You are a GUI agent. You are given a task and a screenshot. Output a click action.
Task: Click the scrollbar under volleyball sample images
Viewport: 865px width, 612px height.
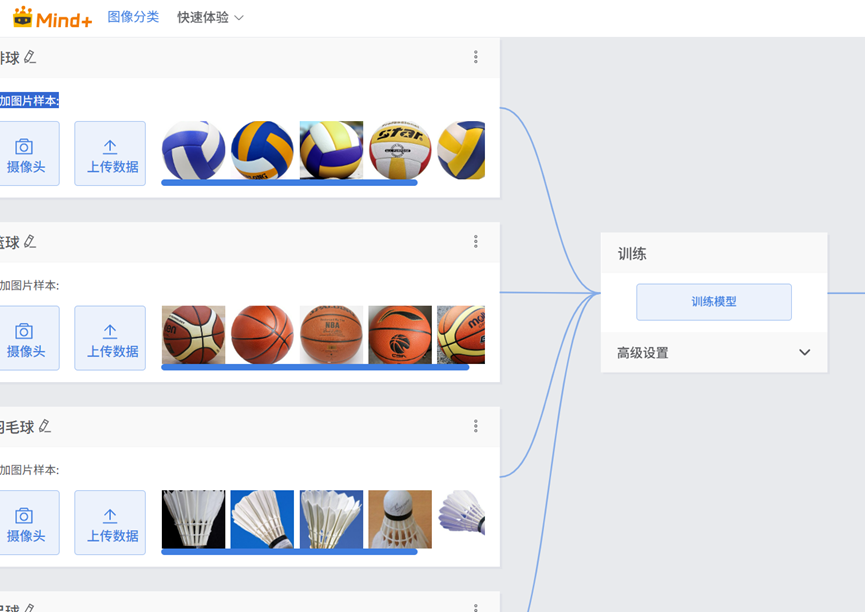click(289, 183)
